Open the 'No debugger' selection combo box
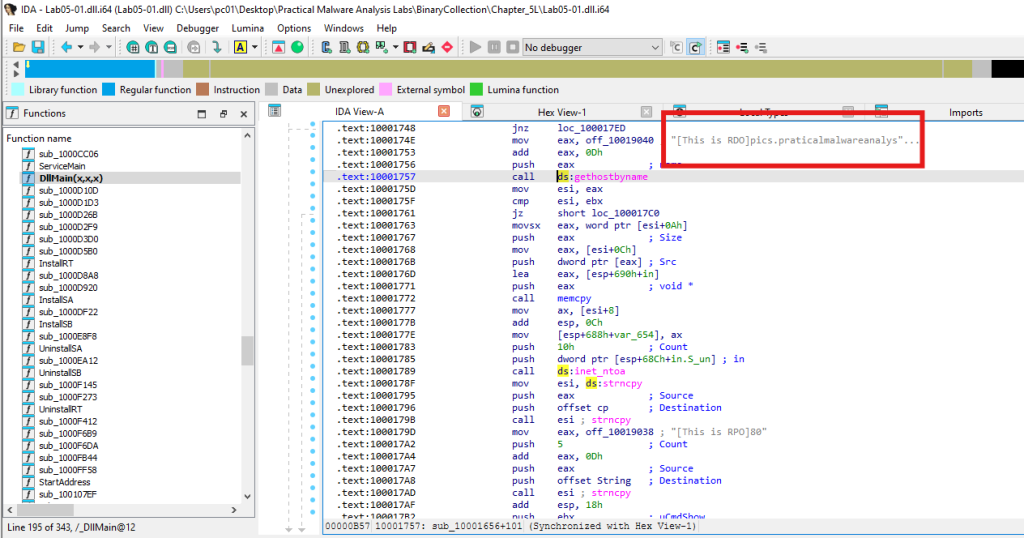Viewport: 1024px width, 538px height. point(592,48)
